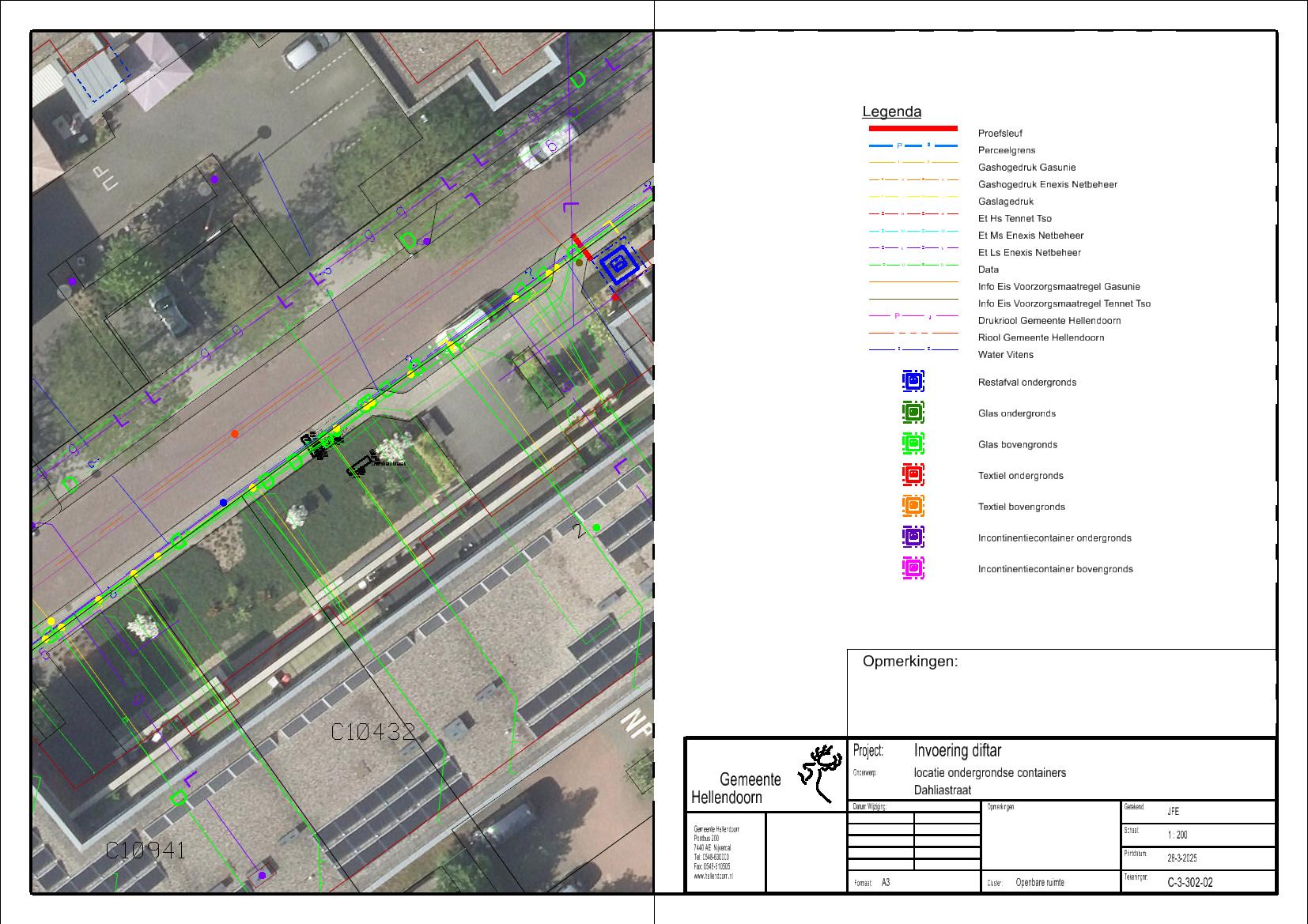Click the blue Restafval ondergronds legend icon
Screen dimensions: 1308x924
pos(913,382)
